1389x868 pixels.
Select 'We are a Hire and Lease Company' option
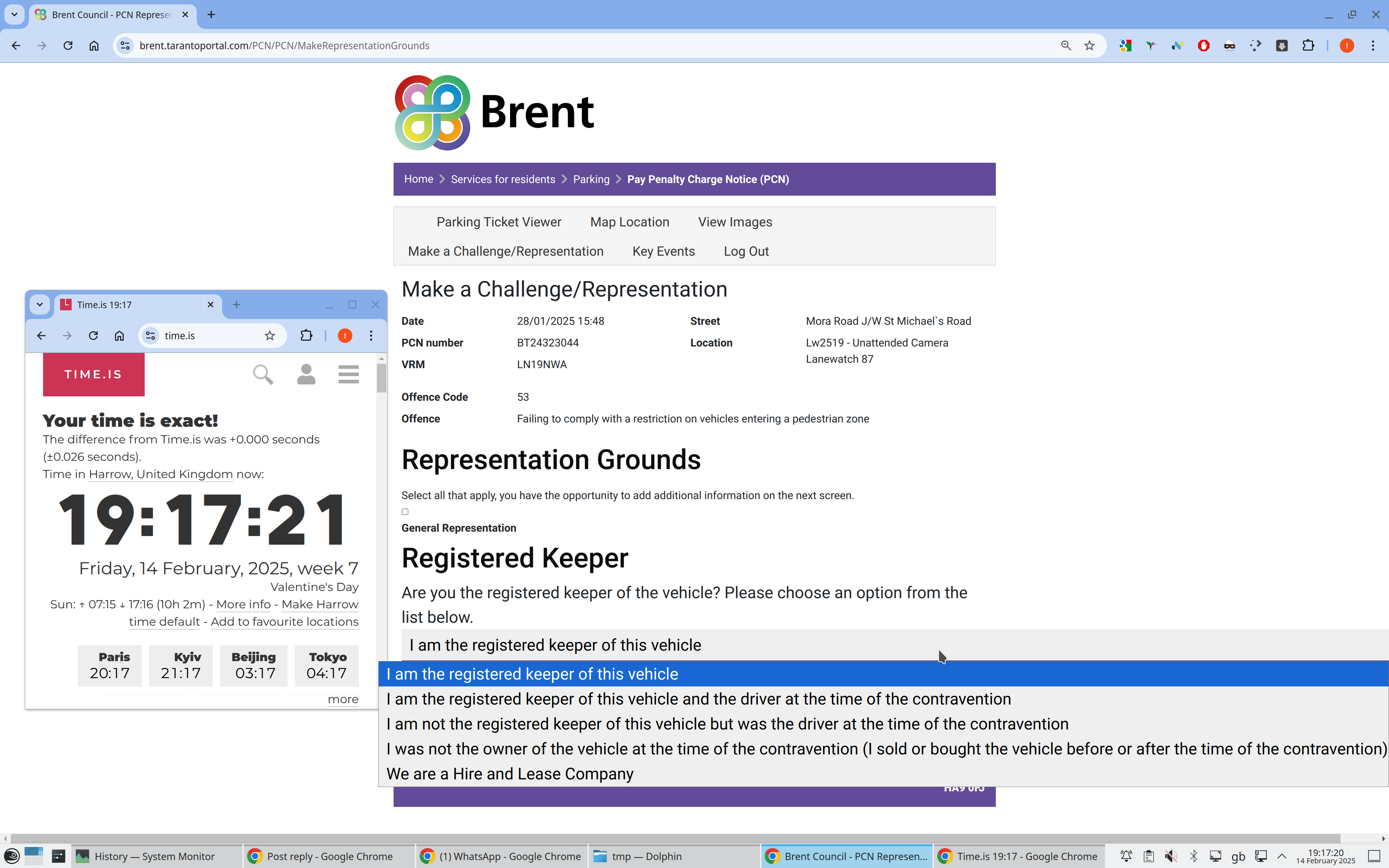510,774
